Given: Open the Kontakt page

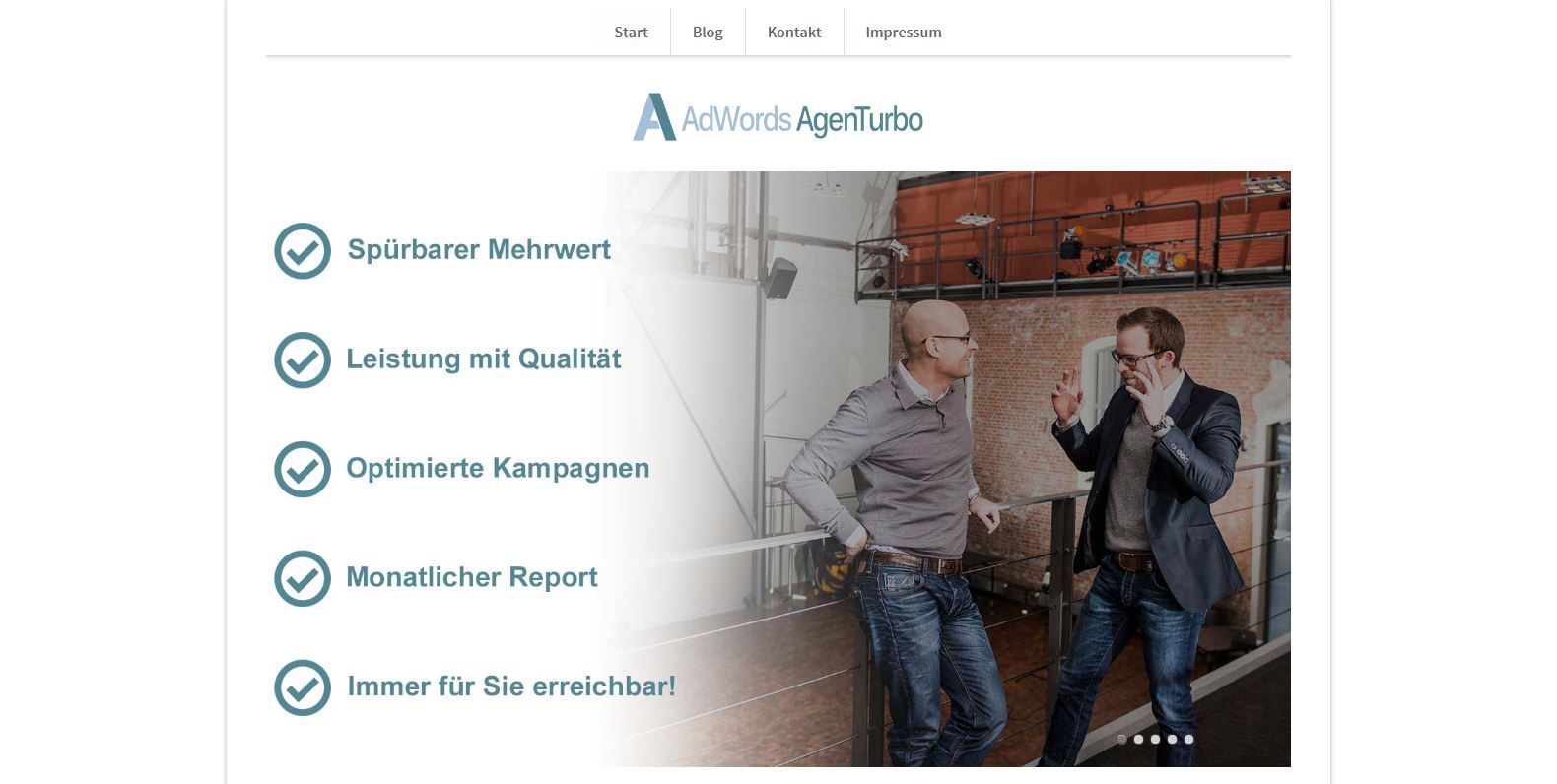Looking at the screenshot, I should [x=794, y=33].
